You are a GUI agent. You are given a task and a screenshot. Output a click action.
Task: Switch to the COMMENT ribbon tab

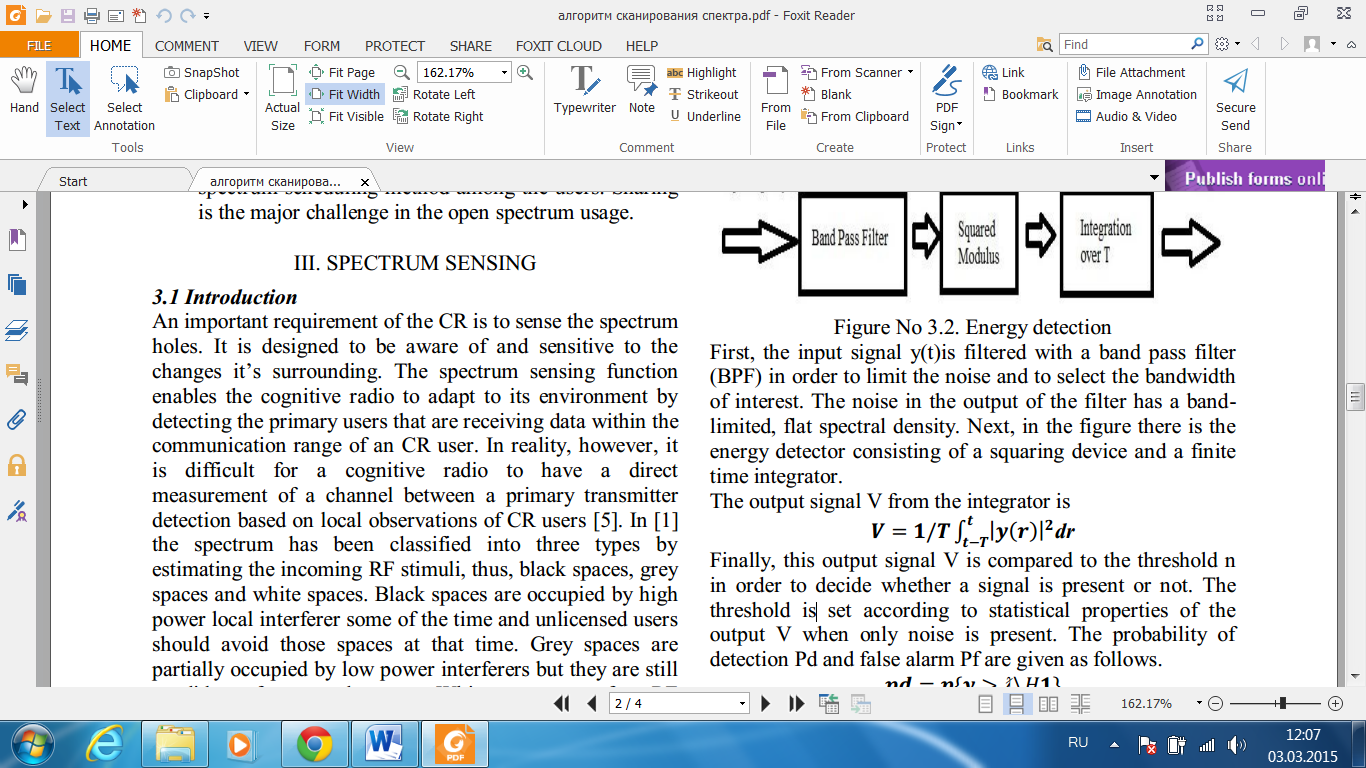pos(186,46)
